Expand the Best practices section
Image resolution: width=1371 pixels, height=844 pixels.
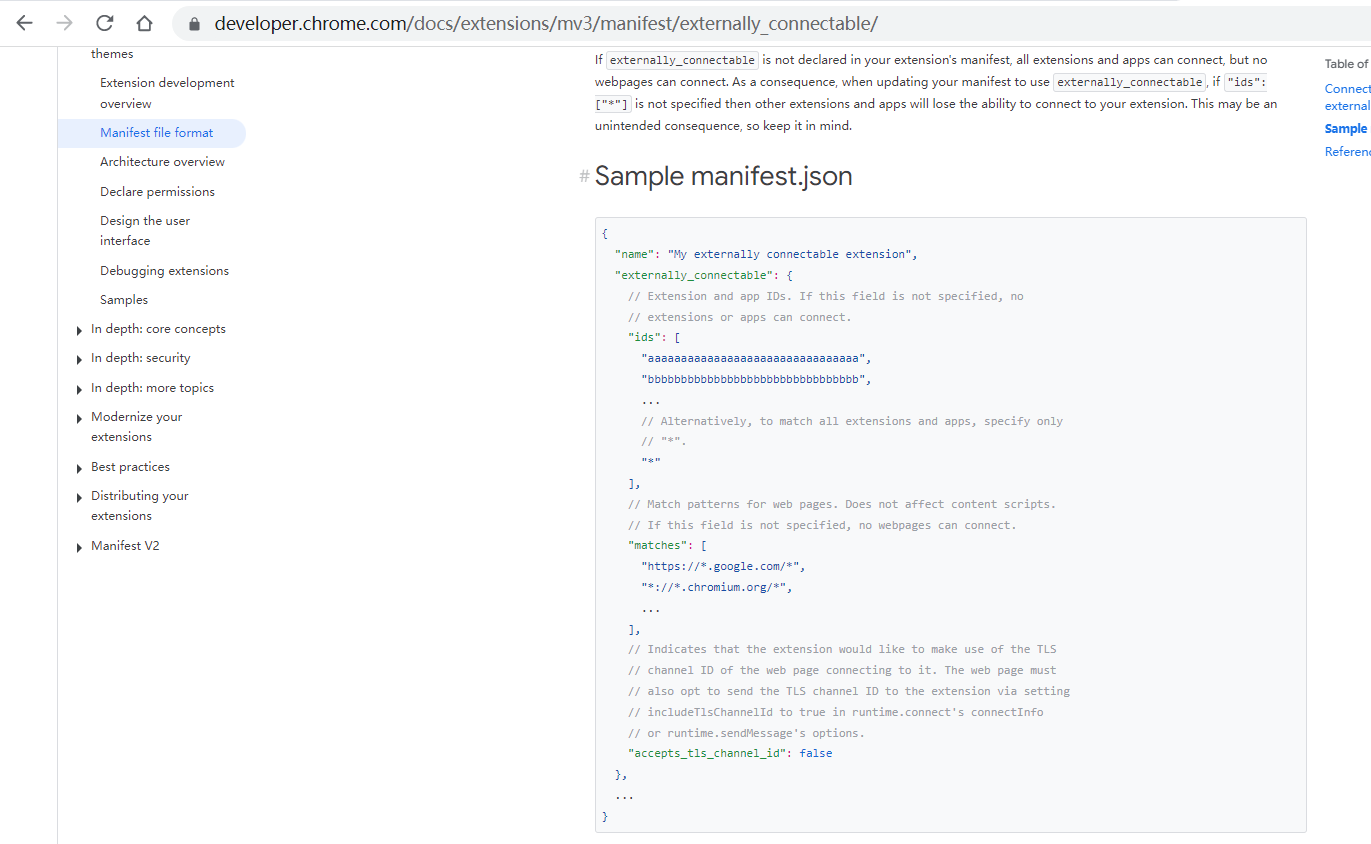(79, 466)
